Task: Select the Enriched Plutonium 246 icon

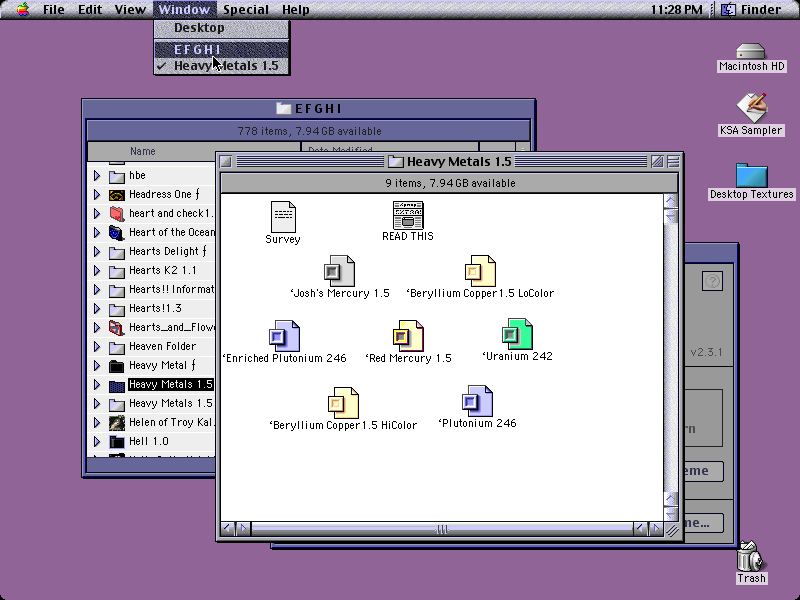Action: tap(284, 336)
